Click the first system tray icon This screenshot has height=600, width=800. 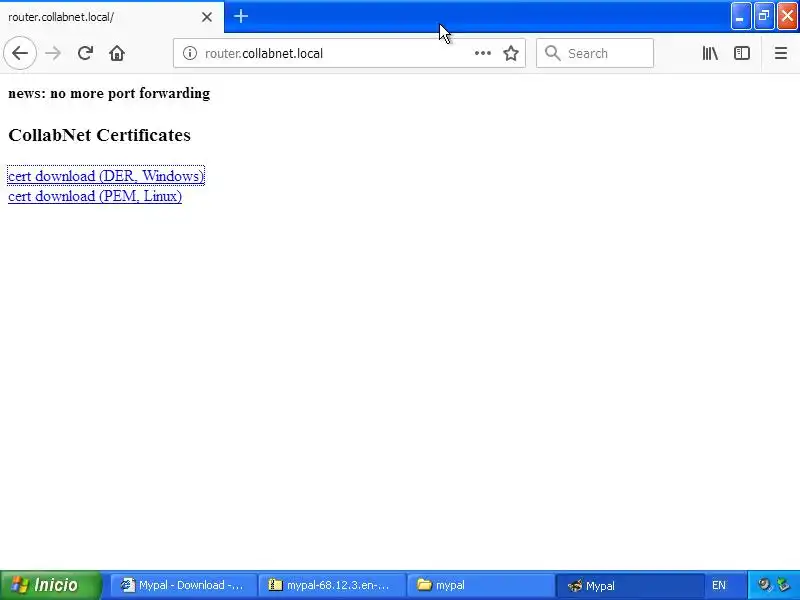coord(765,585)
